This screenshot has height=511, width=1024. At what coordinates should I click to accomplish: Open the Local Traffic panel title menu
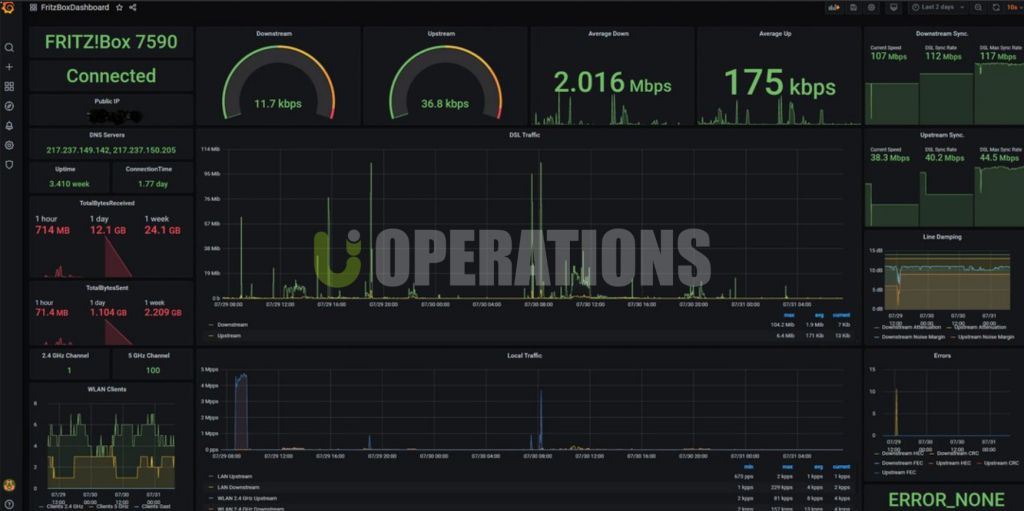pyautogui.click(x=524, y=355)
